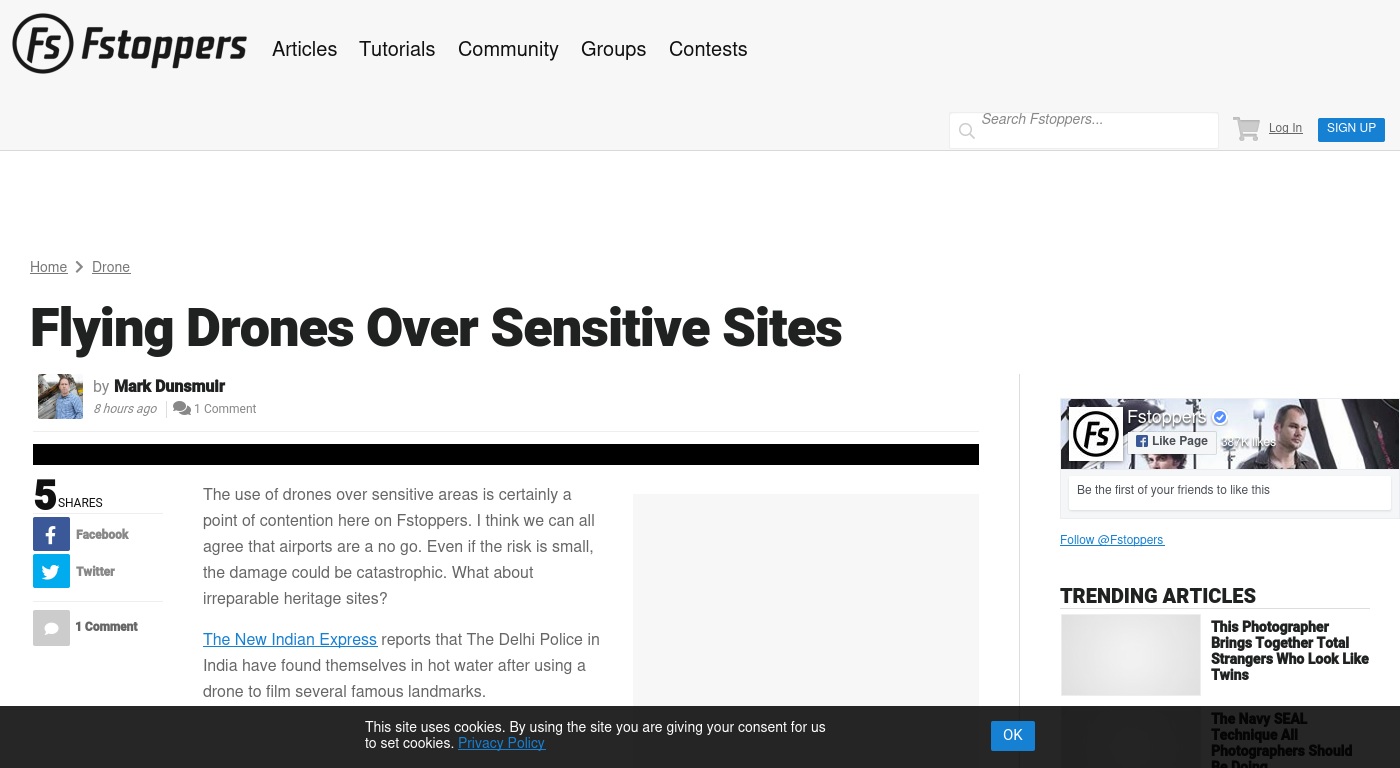
Task: Go to Drone breadcrumb category
Action: [x=111, y=267]
